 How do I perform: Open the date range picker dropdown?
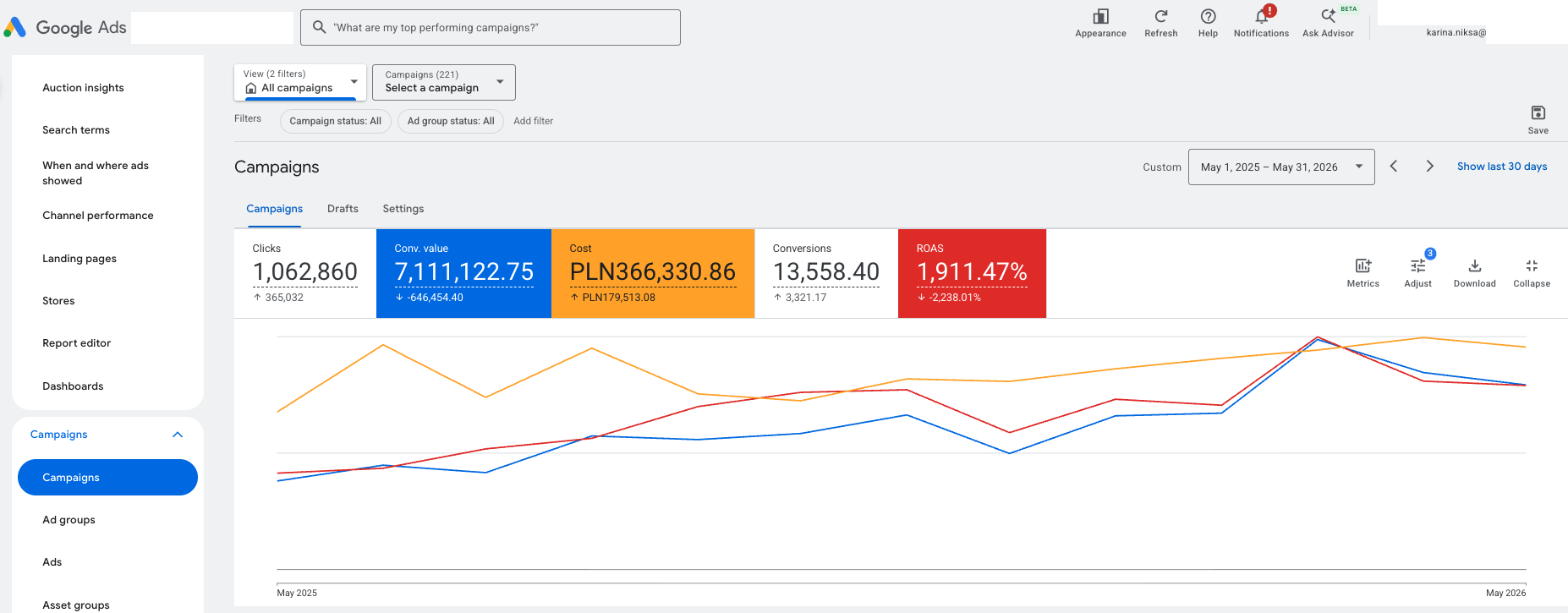1281,167
